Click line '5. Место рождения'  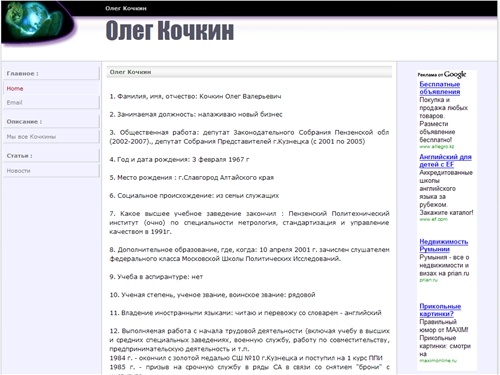tap(192, 178)
